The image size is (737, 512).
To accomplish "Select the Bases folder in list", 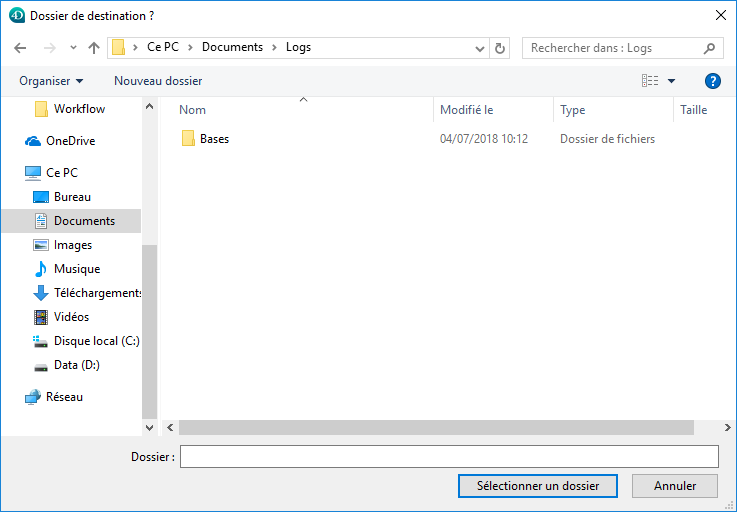I will click(214, 139).
